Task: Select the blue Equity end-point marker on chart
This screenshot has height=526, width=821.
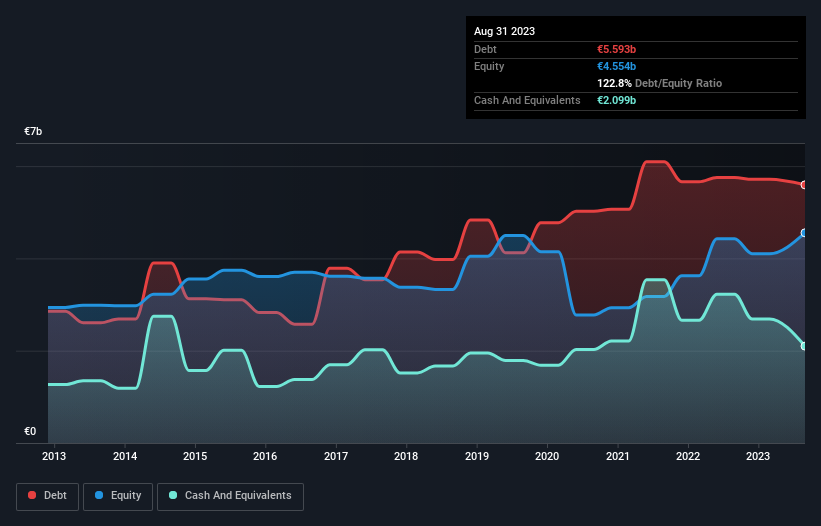Action: pos(804,233)
